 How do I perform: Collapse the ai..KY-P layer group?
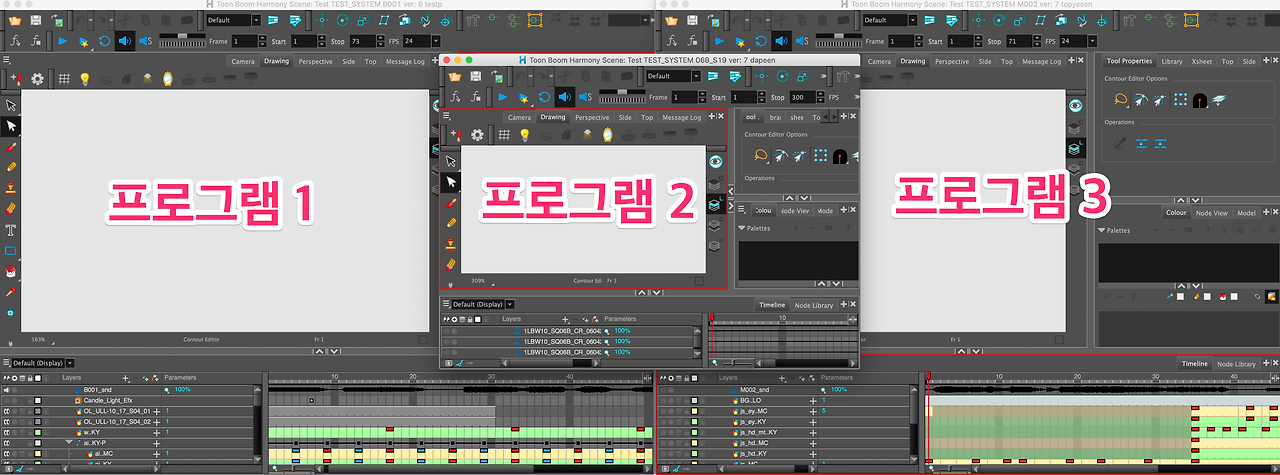70,442
